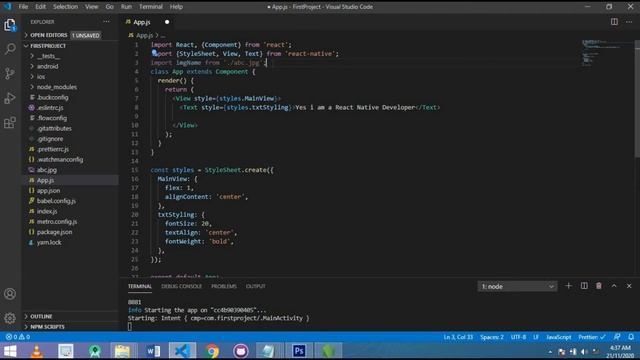Open the File menu
Screen dimensions: 640x360
tap(23, 7)
